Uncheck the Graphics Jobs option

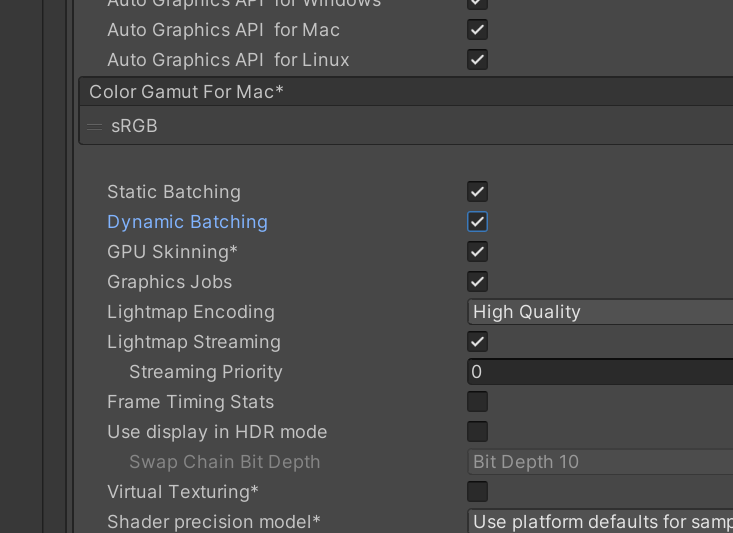[478, 282]
